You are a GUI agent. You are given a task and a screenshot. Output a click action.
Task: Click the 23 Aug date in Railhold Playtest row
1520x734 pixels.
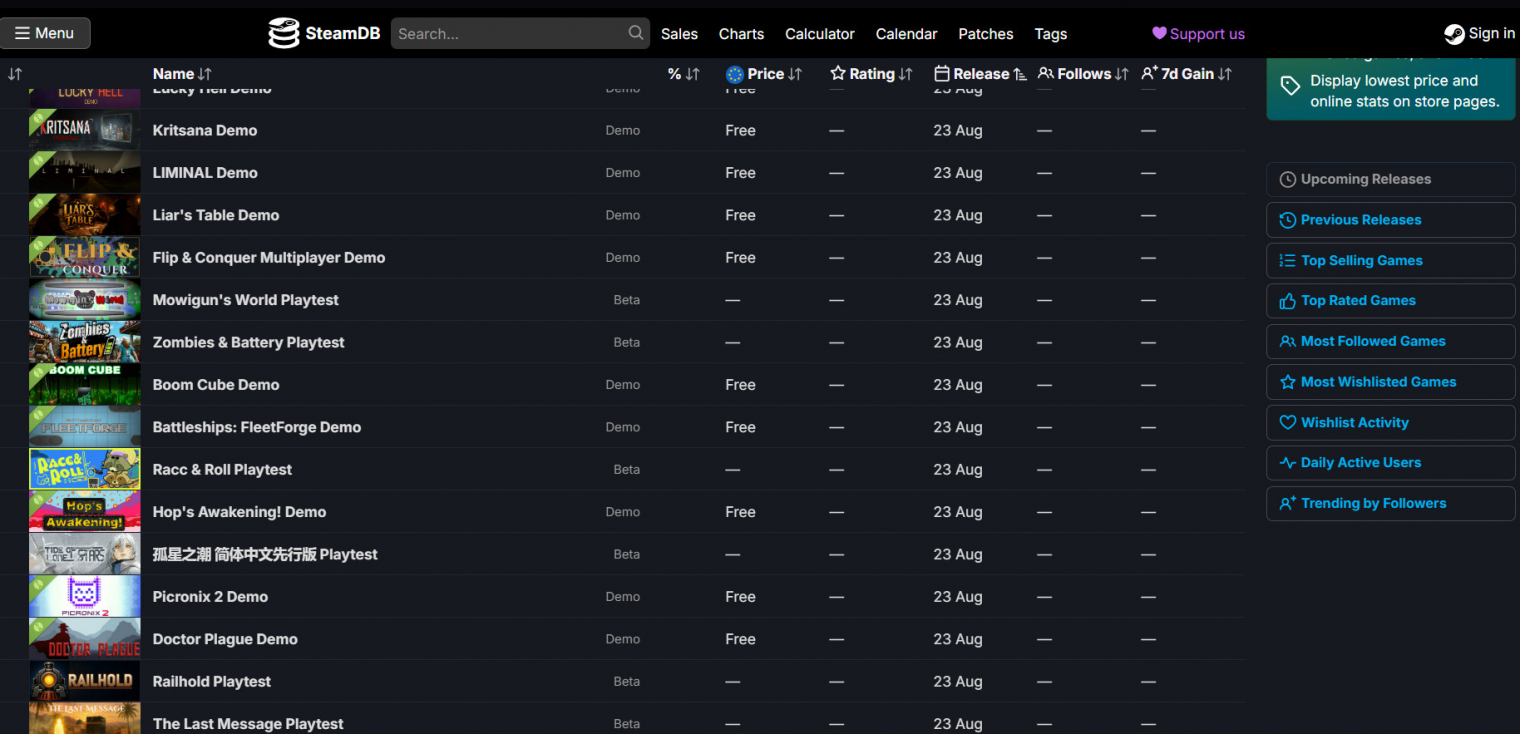point(958,682)
